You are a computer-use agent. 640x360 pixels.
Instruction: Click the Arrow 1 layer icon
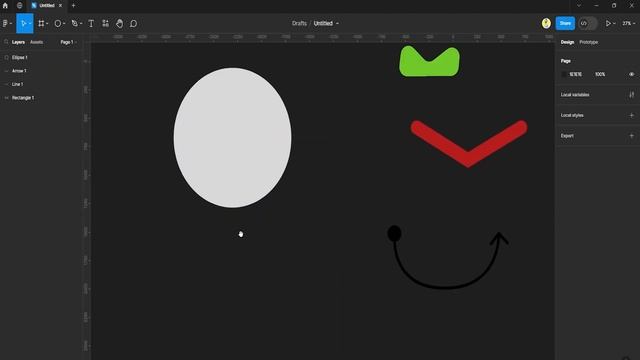pos(7,71)
